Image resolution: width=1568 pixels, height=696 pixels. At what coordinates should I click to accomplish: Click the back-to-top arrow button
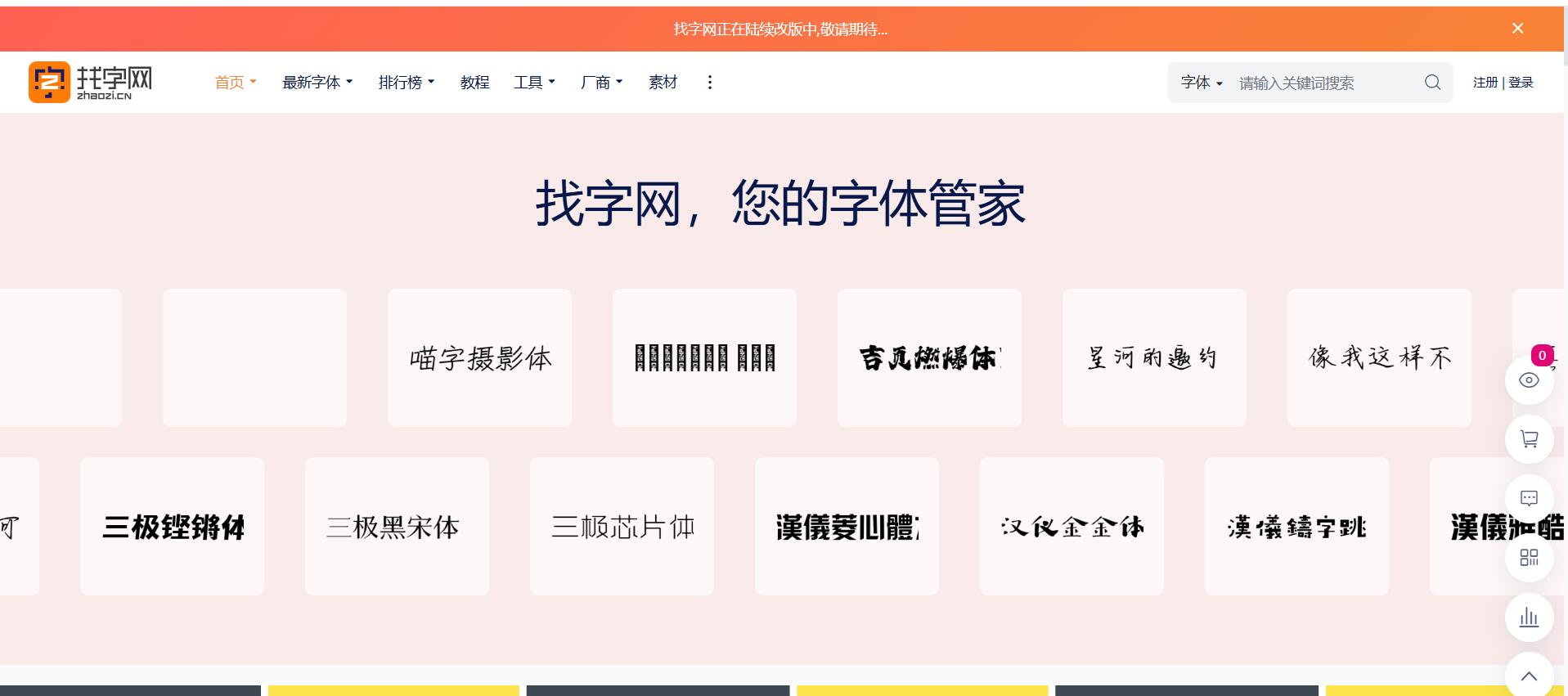point(1529,676)
